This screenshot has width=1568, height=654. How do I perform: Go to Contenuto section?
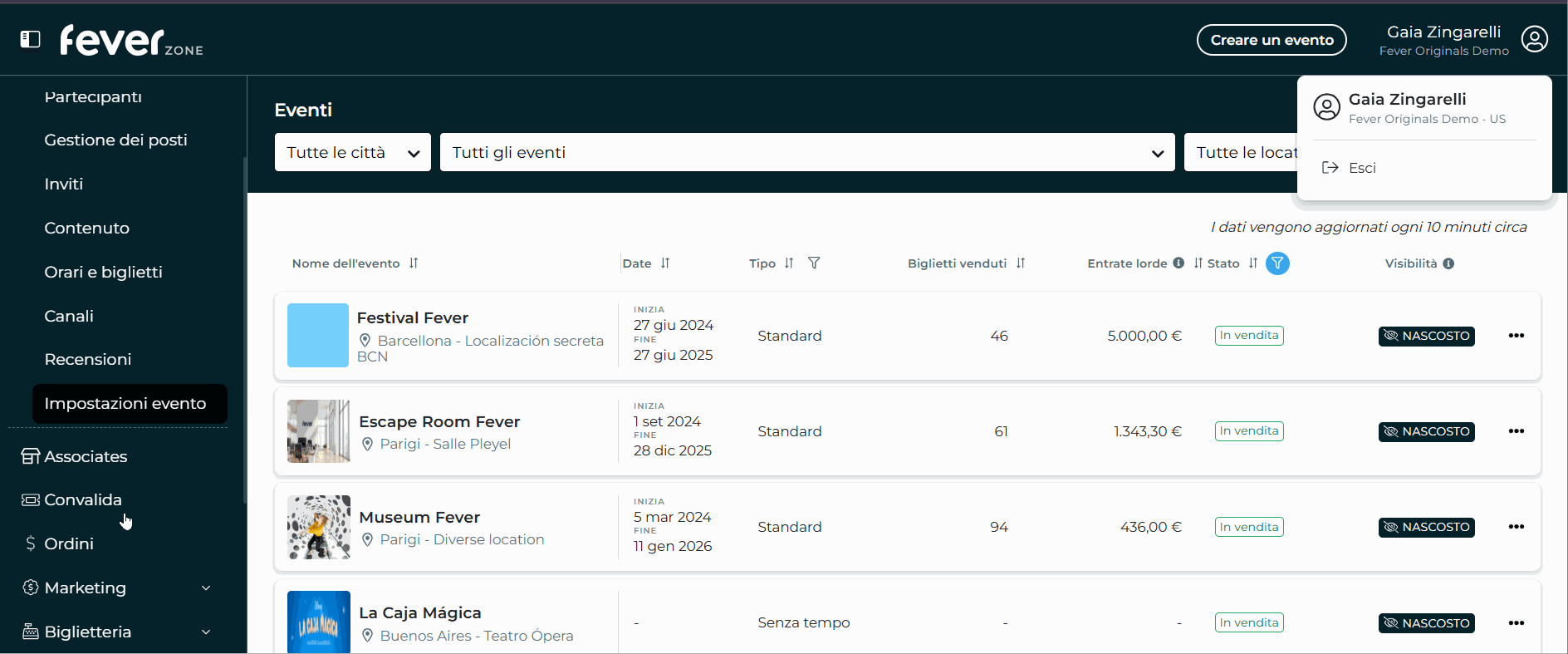click(87, 228)
